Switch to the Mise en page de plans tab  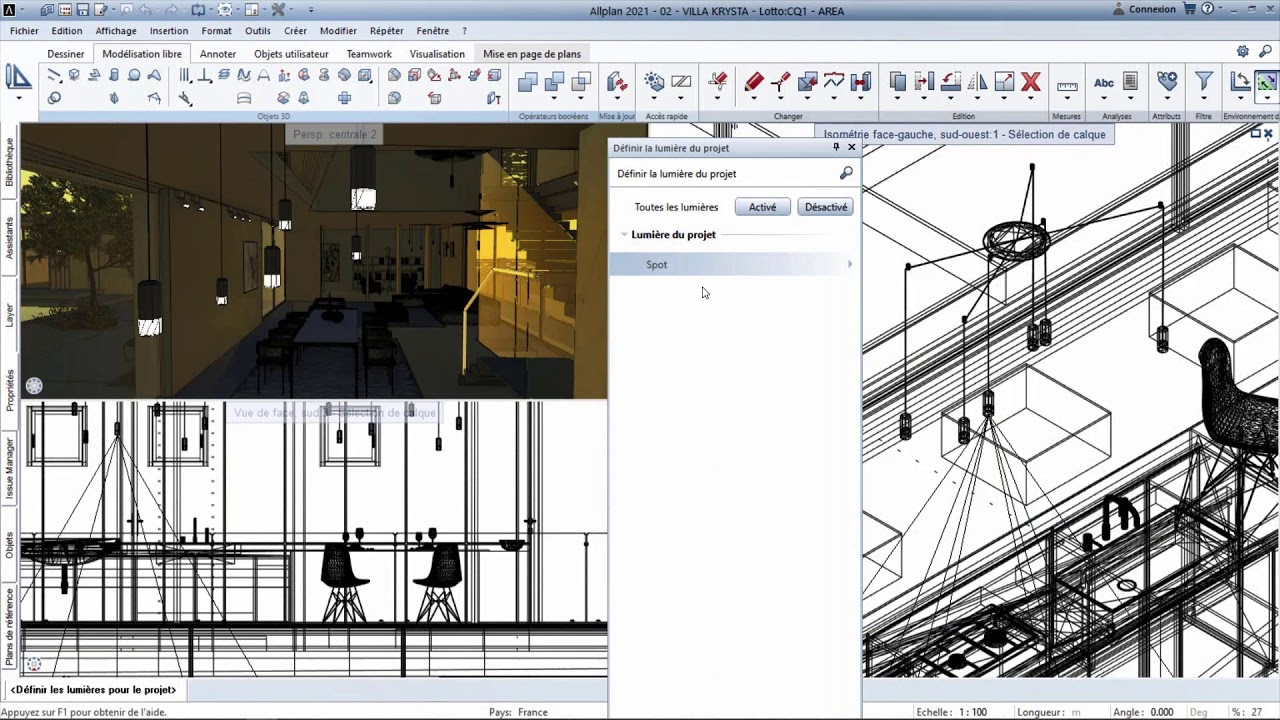pos(532,54)
